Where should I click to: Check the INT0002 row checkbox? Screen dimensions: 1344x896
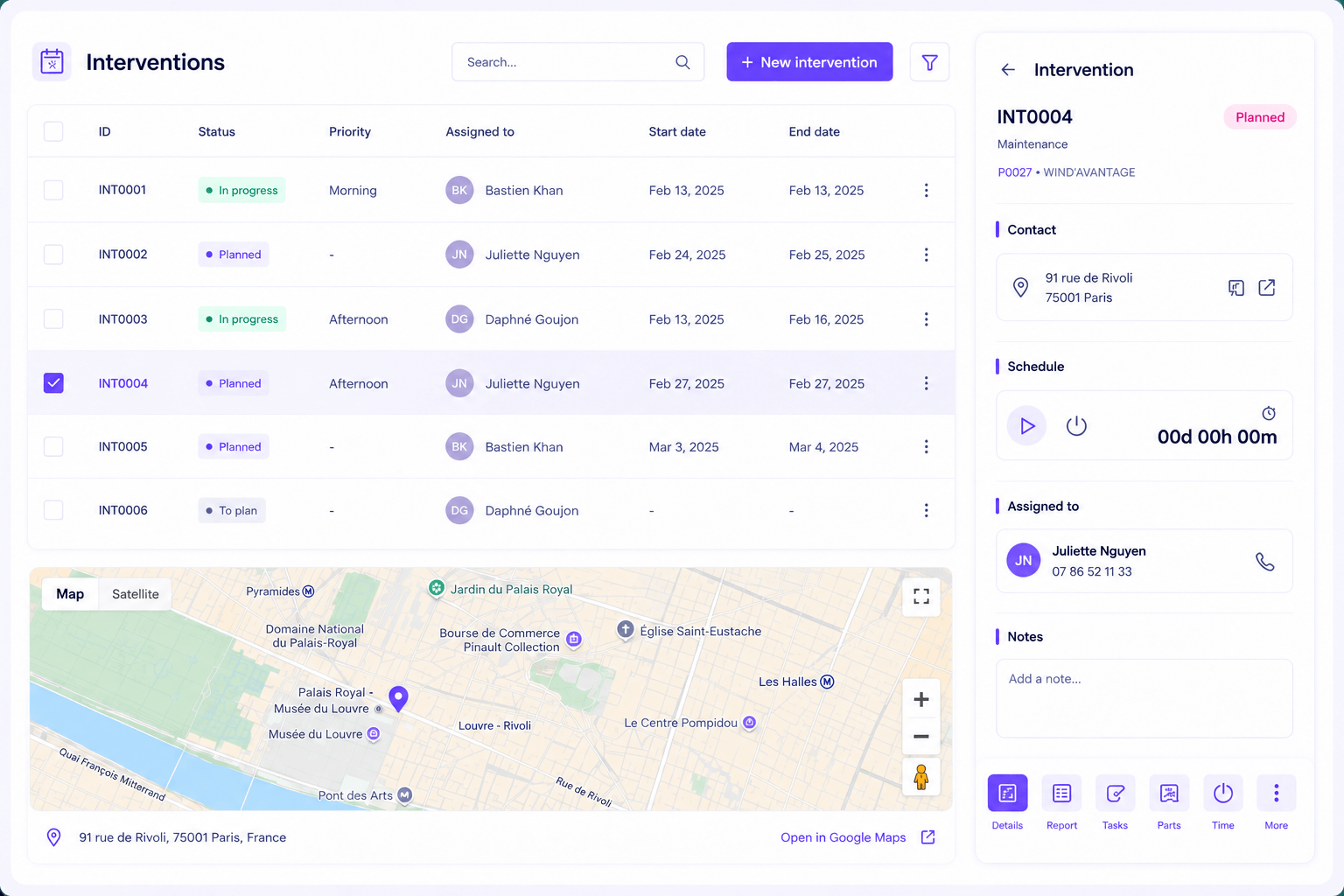tap(53, 255)
